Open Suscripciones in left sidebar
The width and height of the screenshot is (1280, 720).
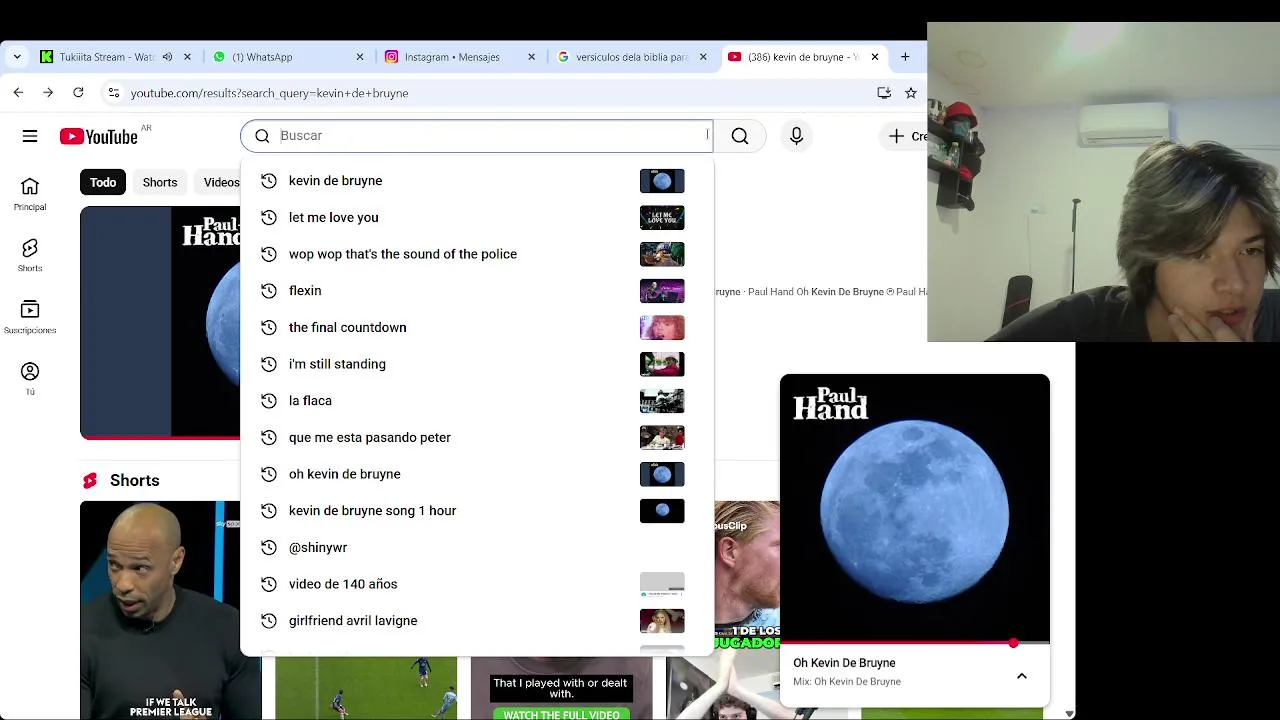[30, 317]
